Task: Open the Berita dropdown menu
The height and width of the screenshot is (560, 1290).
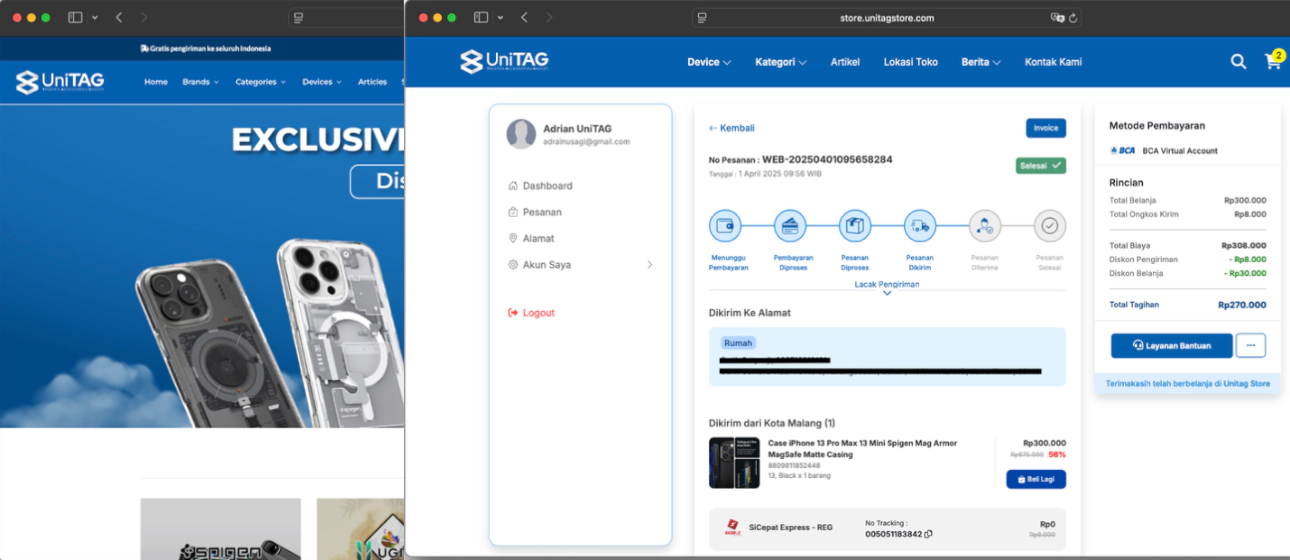Action: coord(981,62)
